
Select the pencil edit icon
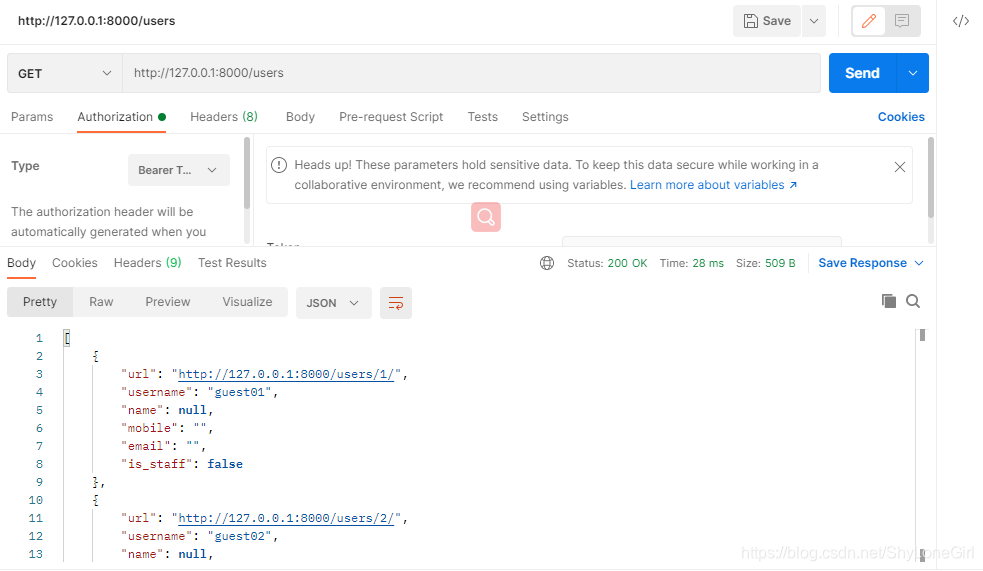[x=868, y=21]
